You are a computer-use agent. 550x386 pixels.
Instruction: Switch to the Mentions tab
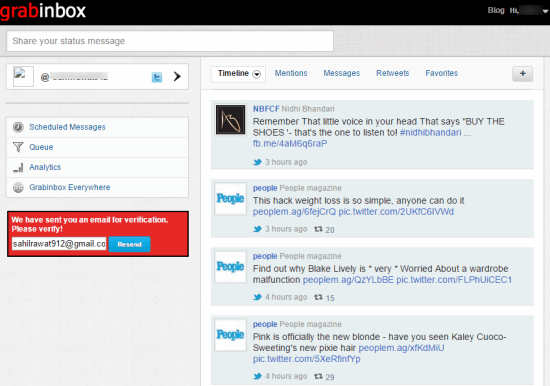pyautogui.click(x=291, y=73)
